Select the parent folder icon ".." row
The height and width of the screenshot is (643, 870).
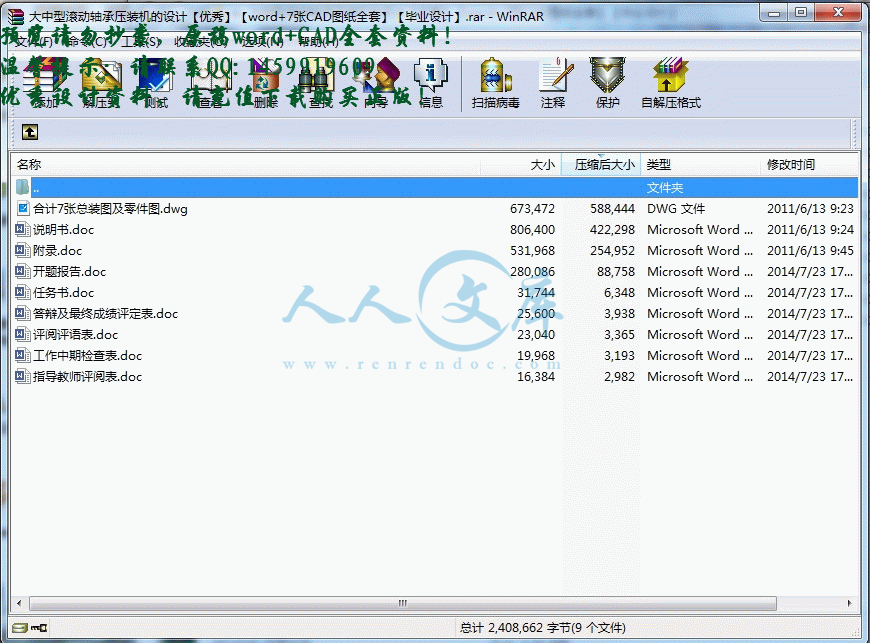pos(23,188)
